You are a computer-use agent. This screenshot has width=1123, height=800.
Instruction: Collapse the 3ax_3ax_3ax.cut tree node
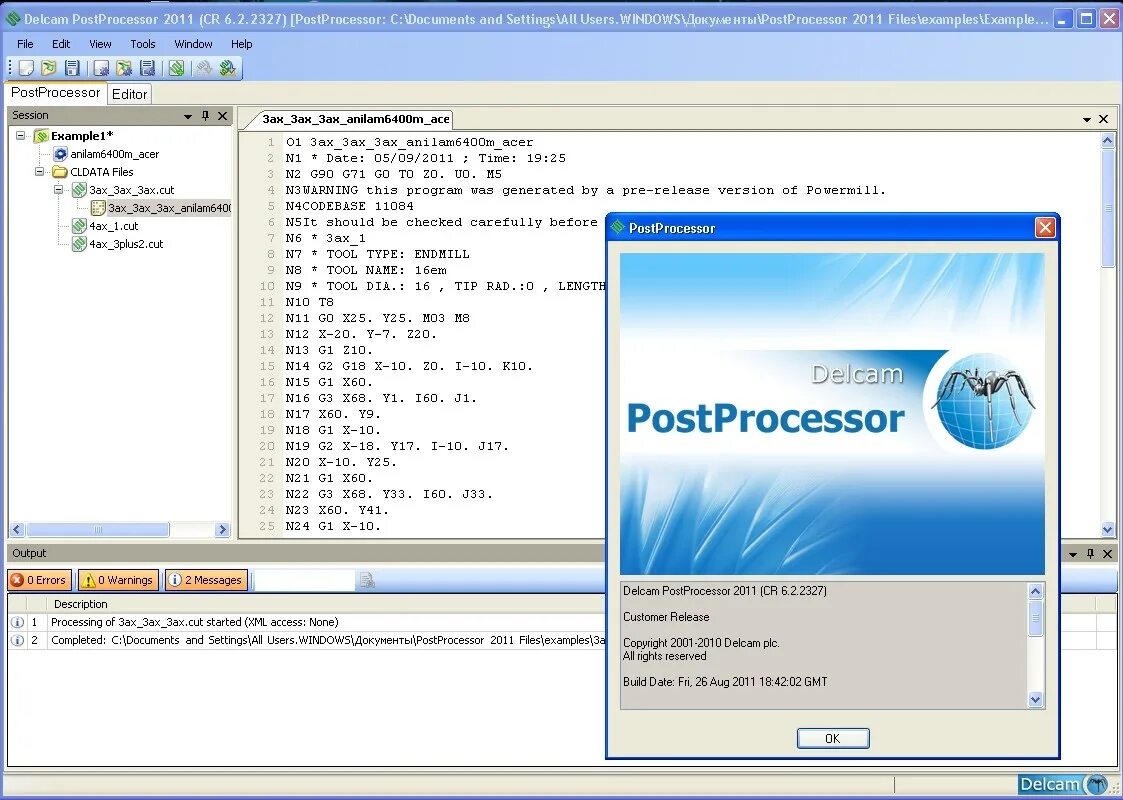(59, 190)
